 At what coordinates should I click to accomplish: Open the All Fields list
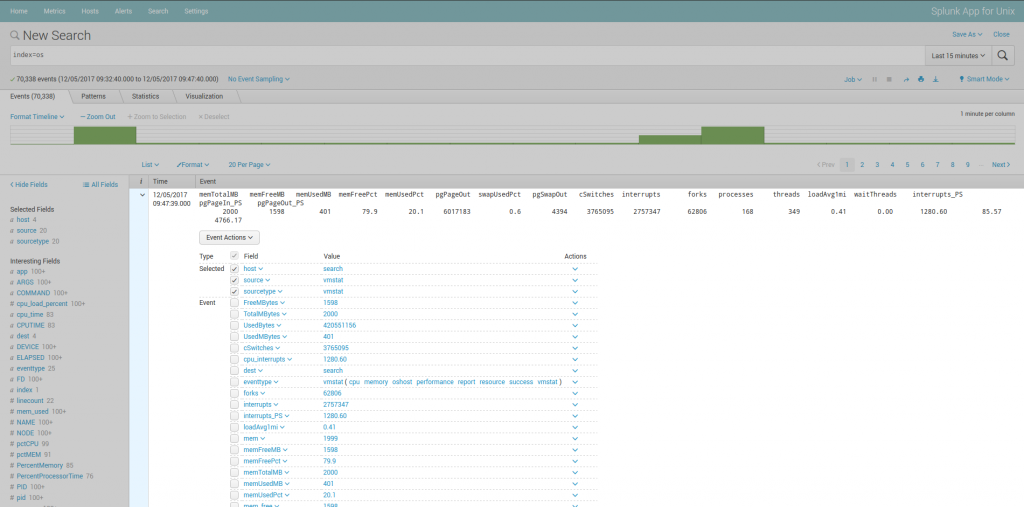click(101, 184)
